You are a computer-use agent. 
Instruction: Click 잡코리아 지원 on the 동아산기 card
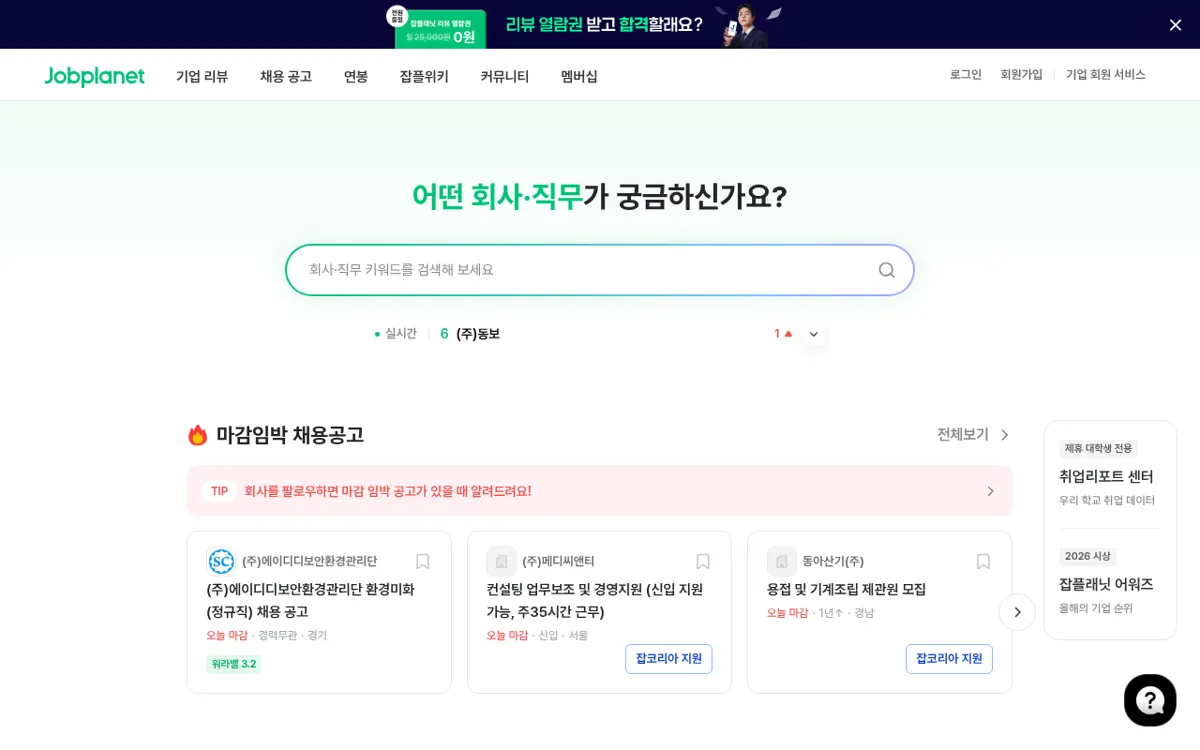[949, 659]
